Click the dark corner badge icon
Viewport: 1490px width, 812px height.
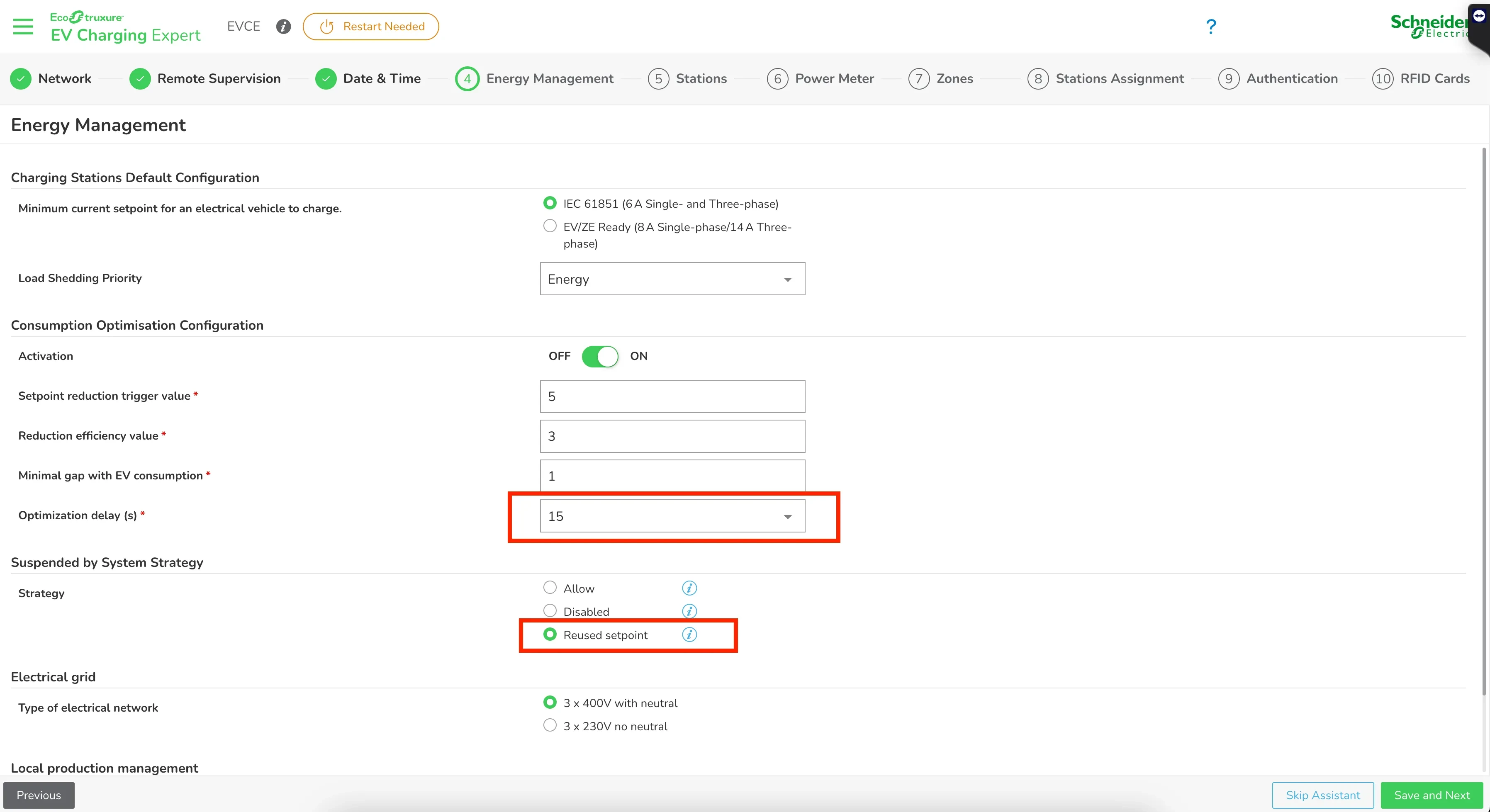[x=1479, y=16]
